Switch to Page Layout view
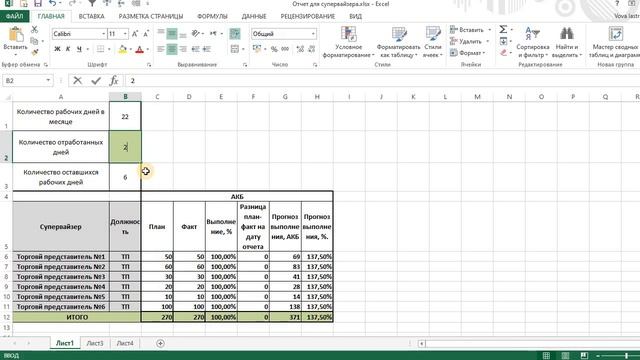This screenshot has height=360, width=640. (565, 356)
